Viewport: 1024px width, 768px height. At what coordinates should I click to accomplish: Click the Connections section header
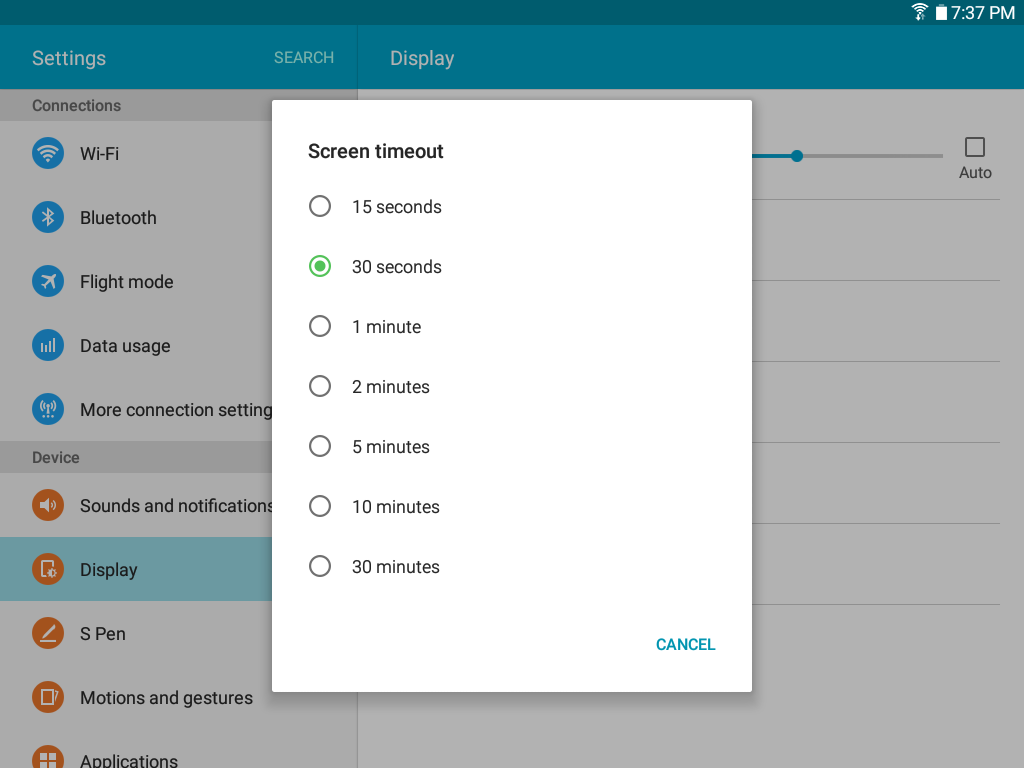76,105
